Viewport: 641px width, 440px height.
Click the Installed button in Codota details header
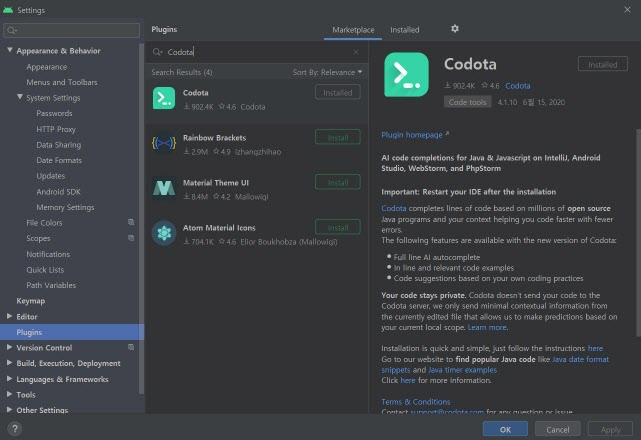[603, 64]
